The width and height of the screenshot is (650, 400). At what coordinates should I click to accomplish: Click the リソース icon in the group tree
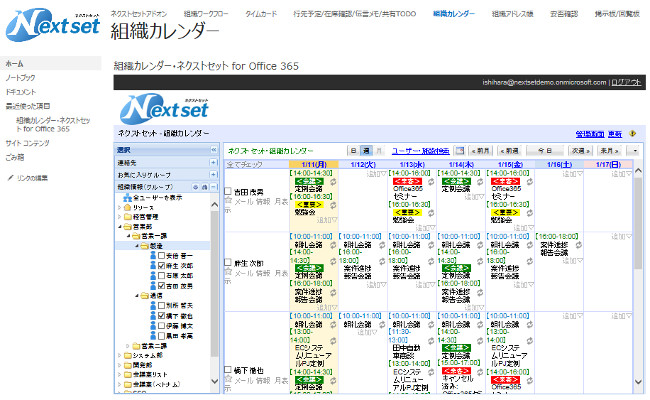point(128,207)
